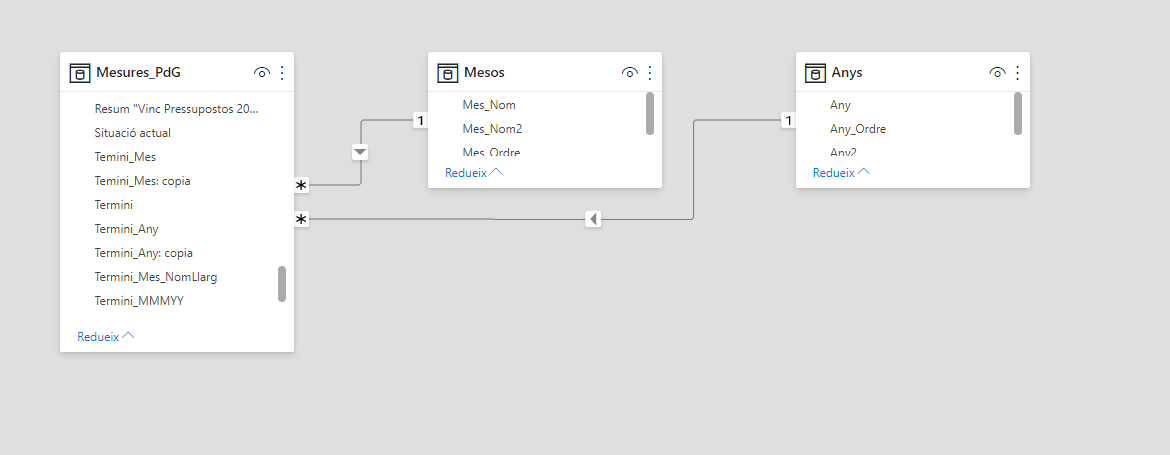Click the Mesos table scrollbar thumb
The image size is (1170, 455).
(650, 113)
